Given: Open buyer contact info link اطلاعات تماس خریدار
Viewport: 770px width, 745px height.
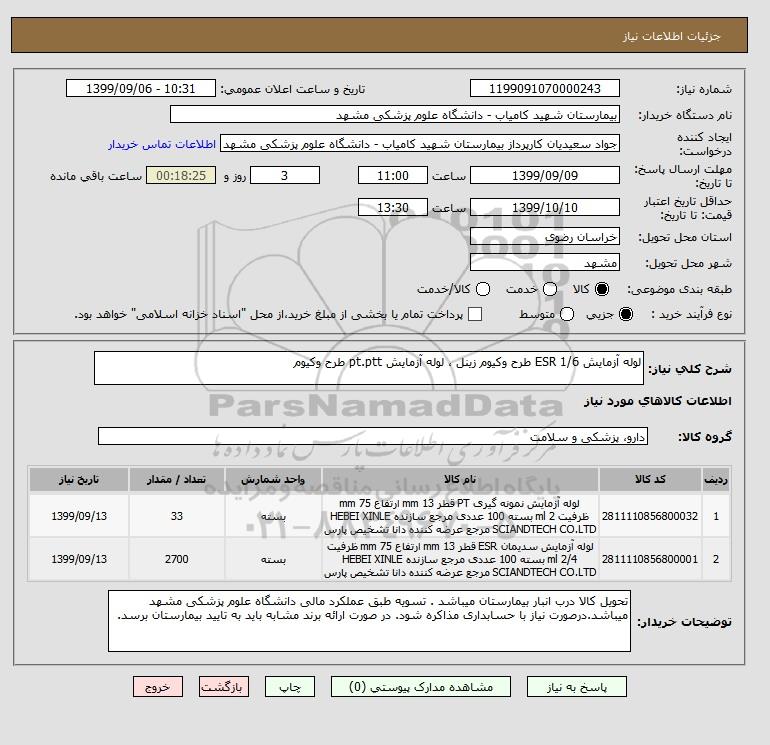Looking at the screenshot, I should (x=162, y=144).
